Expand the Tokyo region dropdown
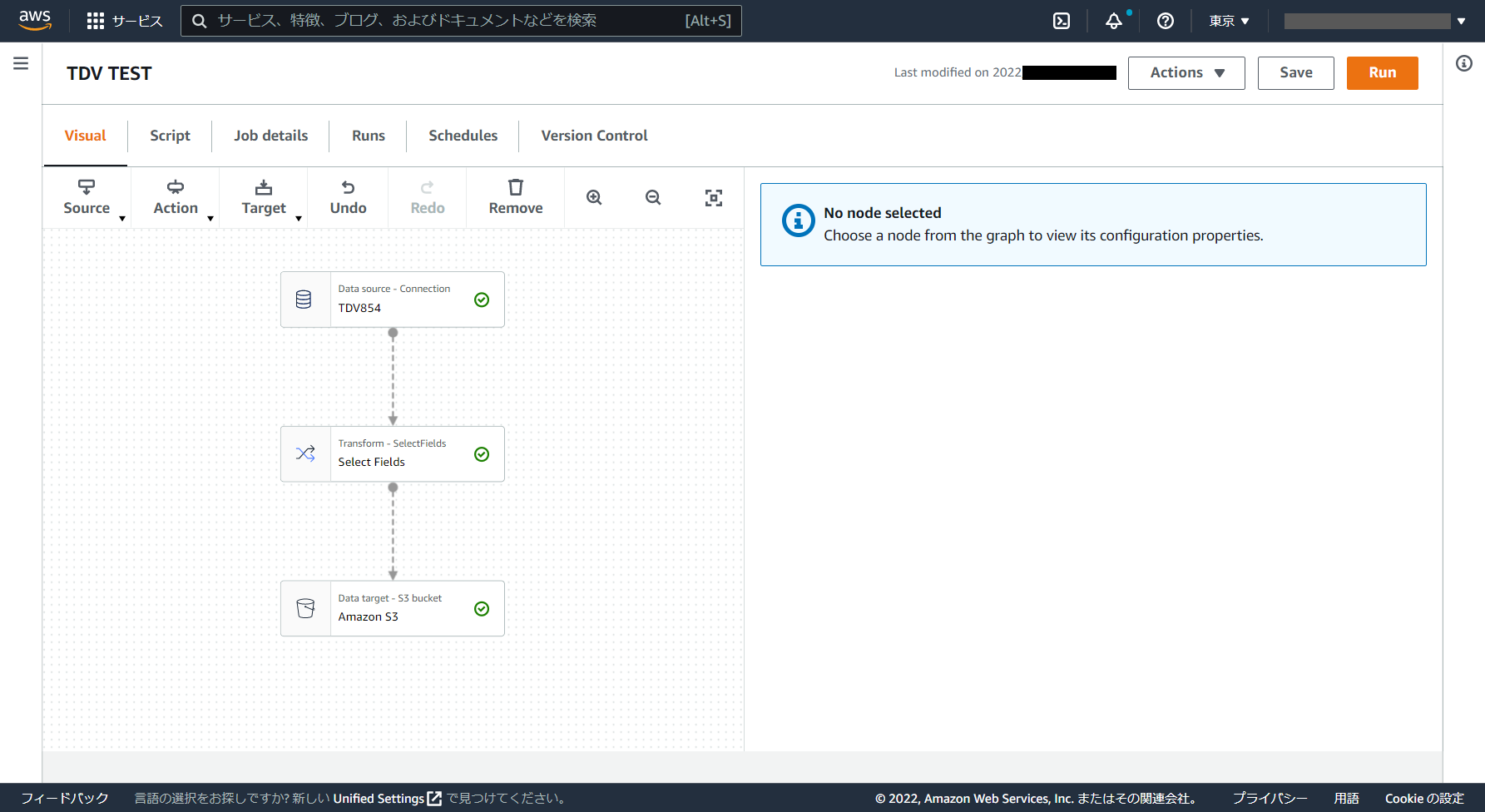Screen dimensions: 1485x812 click(1229, 21)
